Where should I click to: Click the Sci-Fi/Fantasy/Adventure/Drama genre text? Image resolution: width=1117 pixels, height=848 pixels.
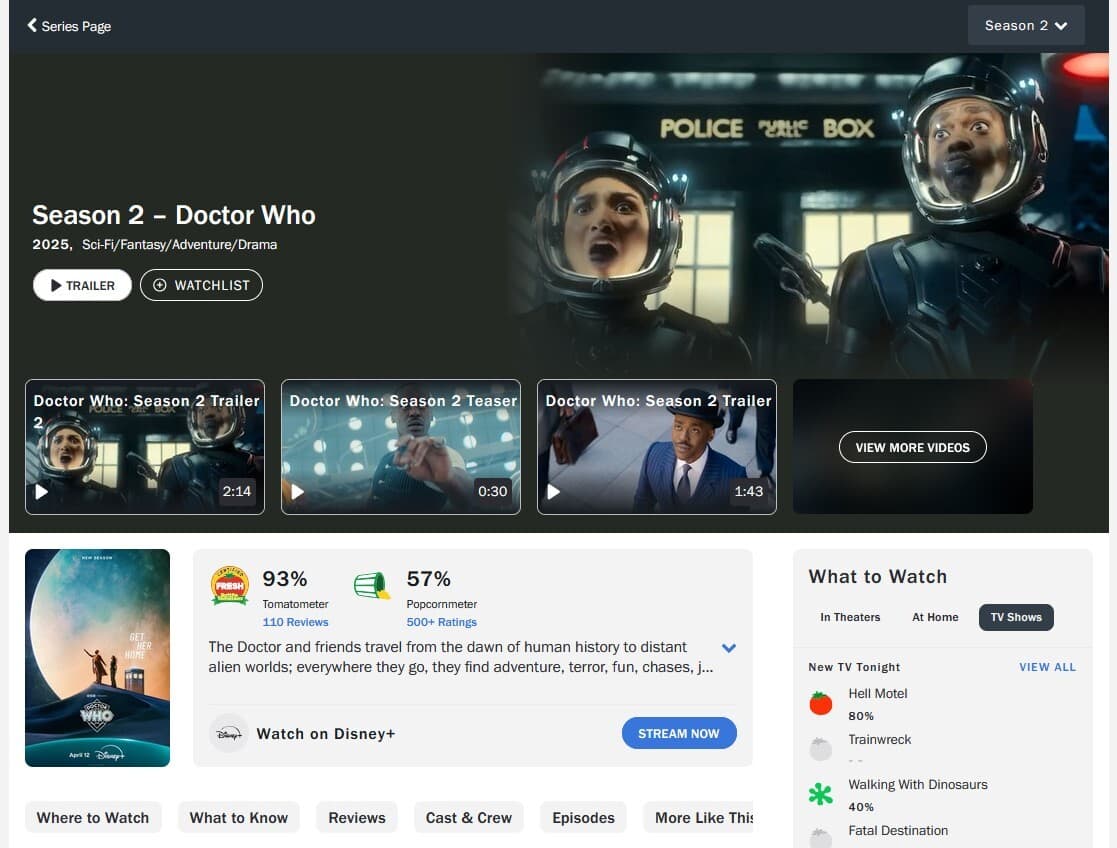(x=180, y=244)
